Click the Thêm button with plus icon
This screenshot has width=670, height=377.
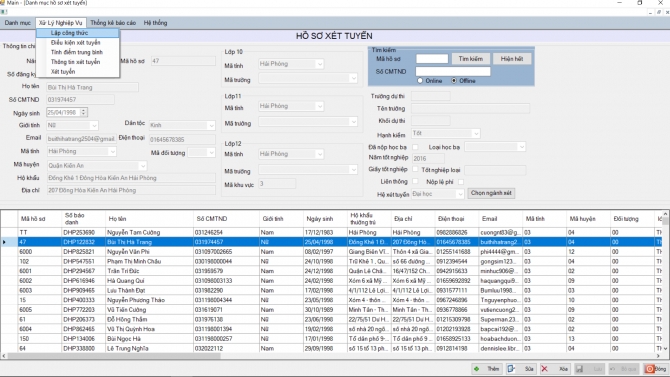click(487, 369)
